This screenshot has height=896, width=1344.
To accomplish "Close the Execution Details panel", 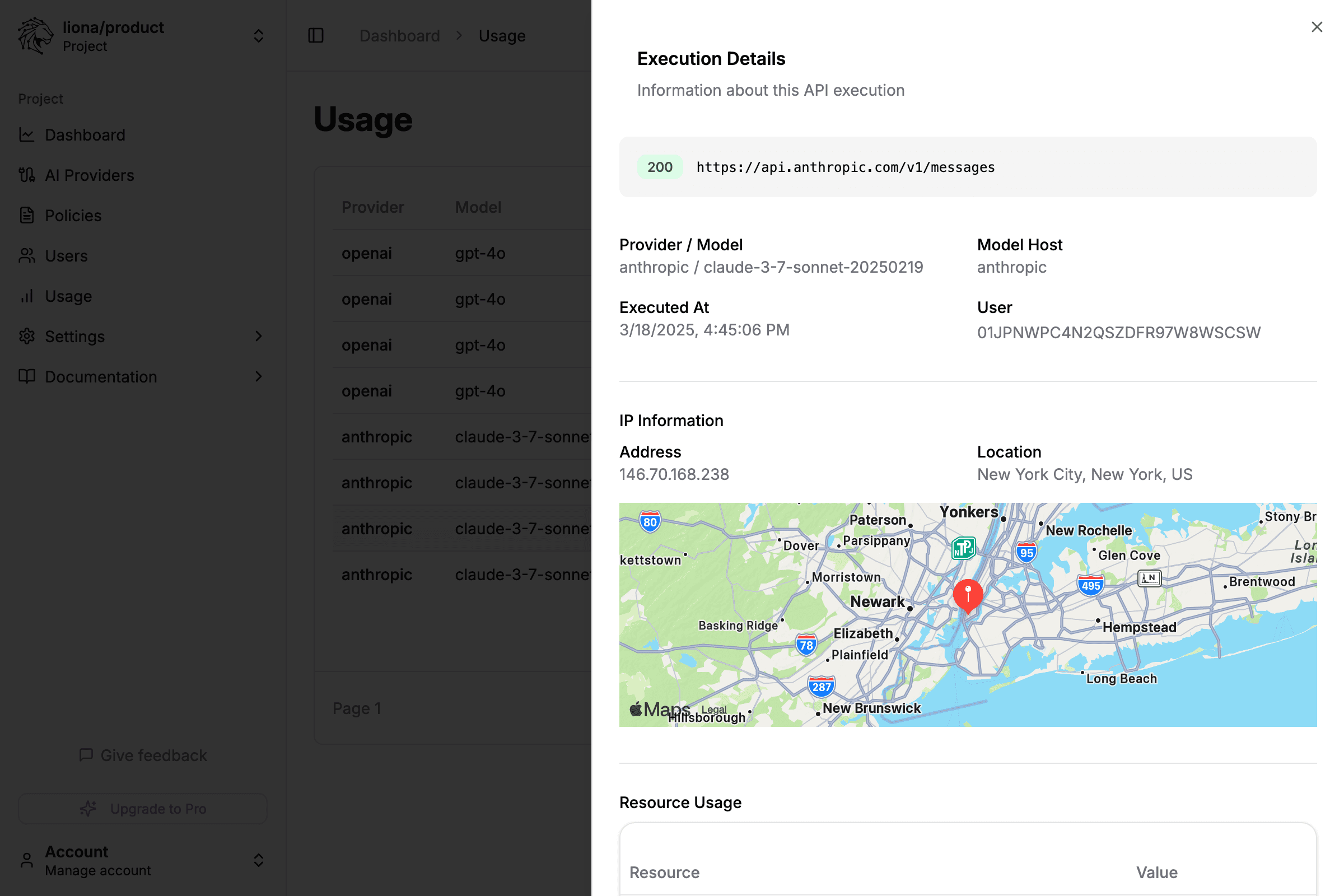I will click(1317, 27).
